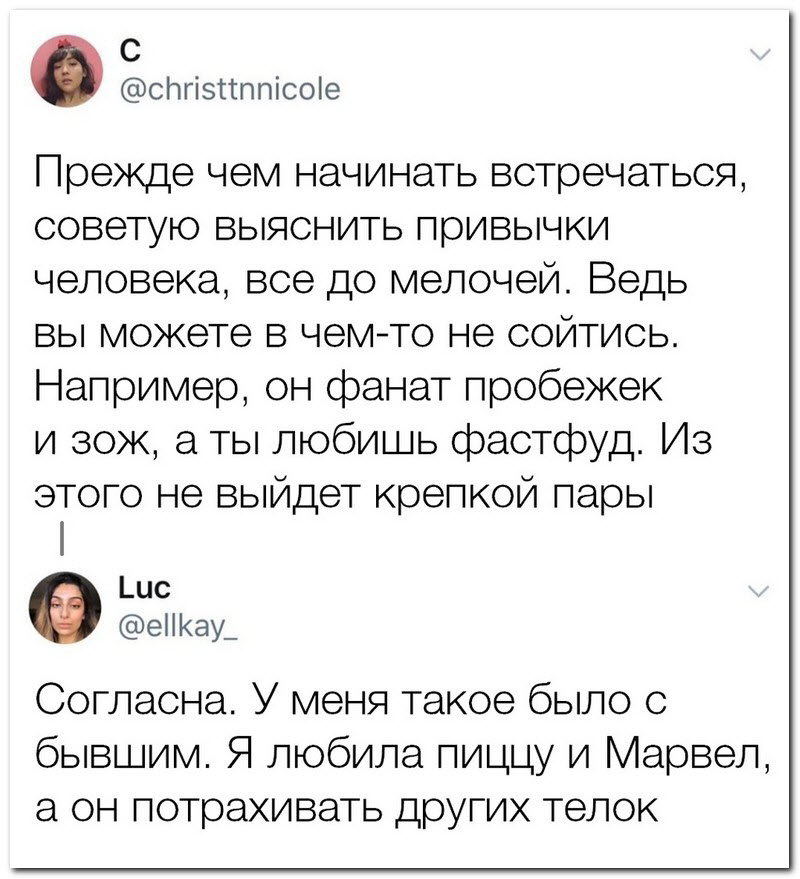The height and width of the screenshot is (879, 800).
Task: Expand the chevron menu on C's tweet
Action: 760,54
